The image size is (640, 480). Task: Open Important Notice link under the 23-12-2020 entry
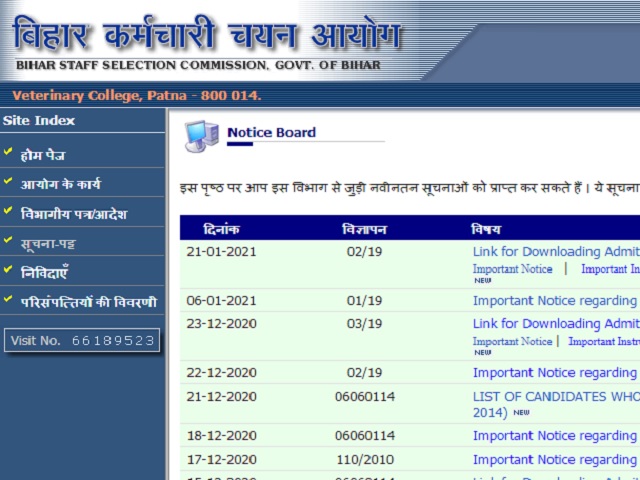(512, 341)
